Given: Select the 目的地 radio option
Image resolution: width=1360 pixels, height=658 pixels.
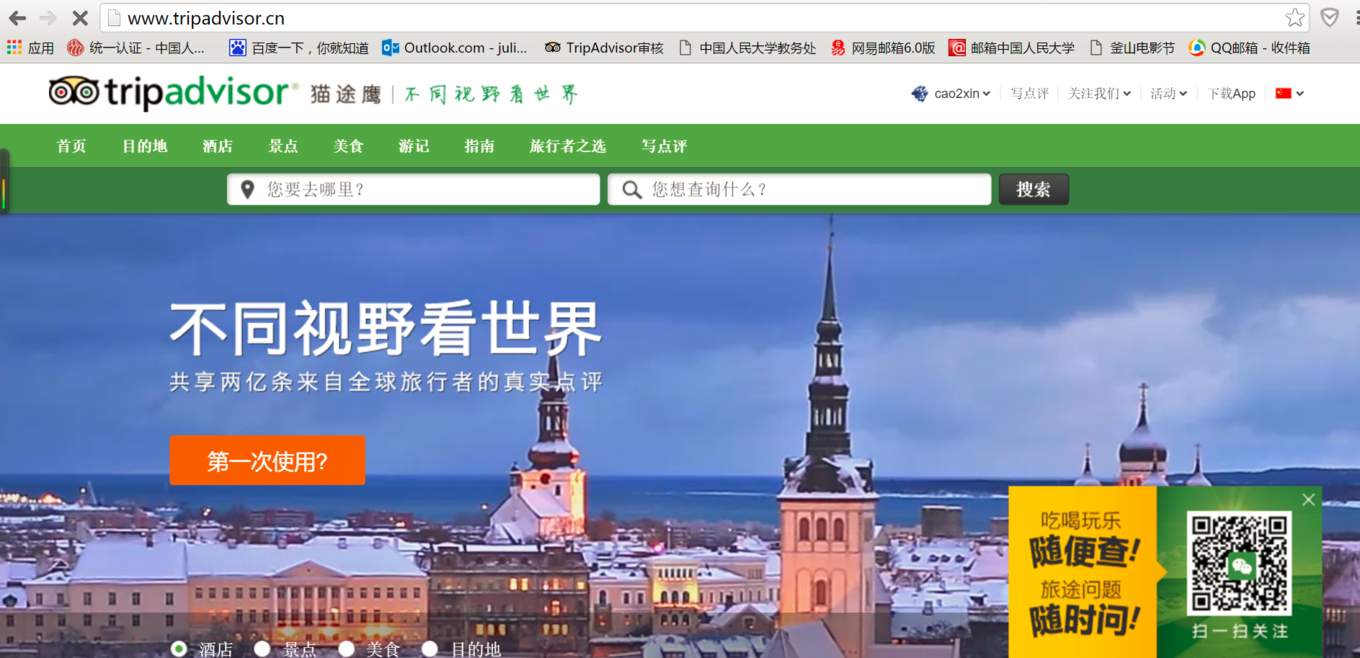Looking at the screenshot, I should (429, 649).
